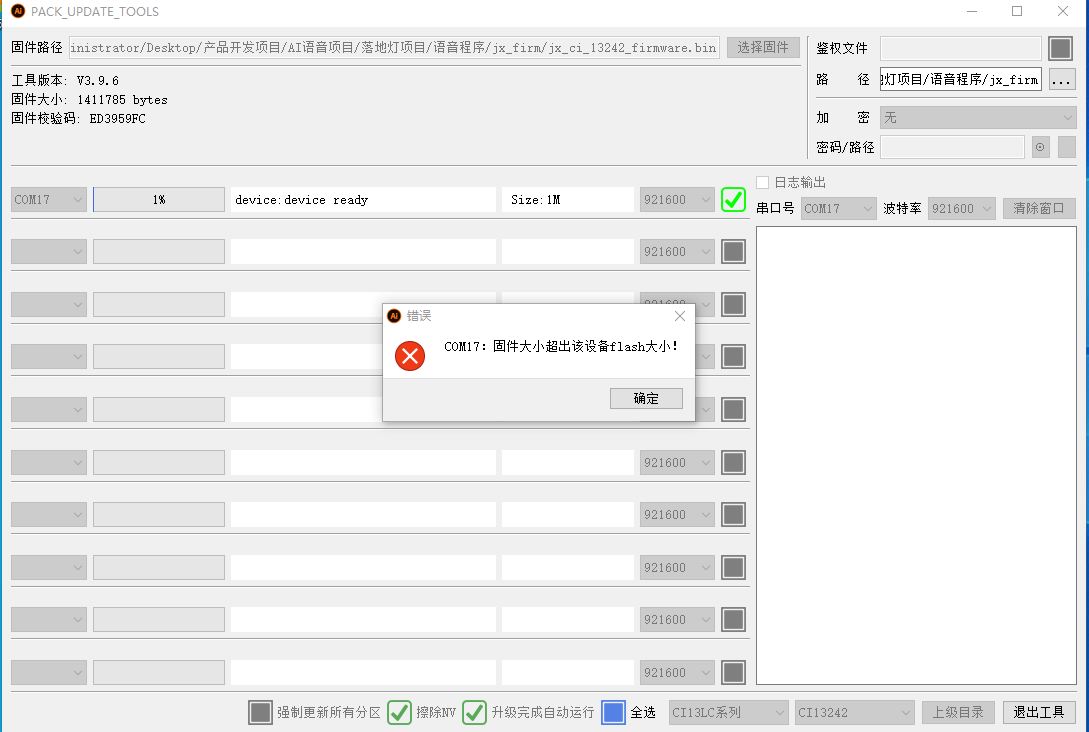The width and height of the screenshot is (1089, 732).
Task: Click the enable square icon on the bottom port row
Action: click(x=732, y=672)
